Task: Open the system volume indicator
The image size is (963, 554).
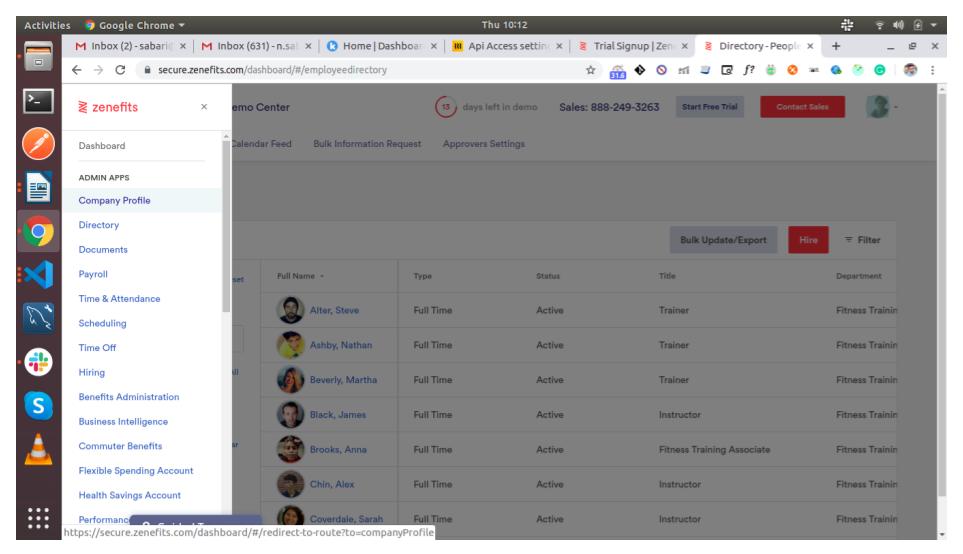Action: [x=899, y=25]
